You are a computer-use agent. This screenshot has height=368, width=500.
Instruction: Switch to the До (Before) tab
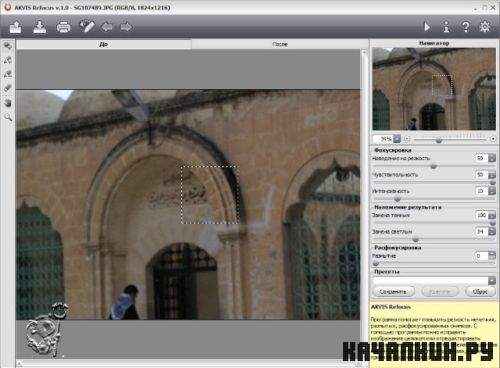coord(104,44)
